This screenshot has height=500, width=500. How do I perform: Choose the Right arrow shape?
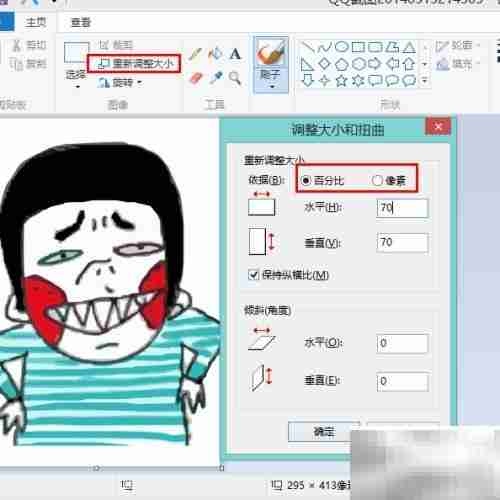(x=375, y=64)
